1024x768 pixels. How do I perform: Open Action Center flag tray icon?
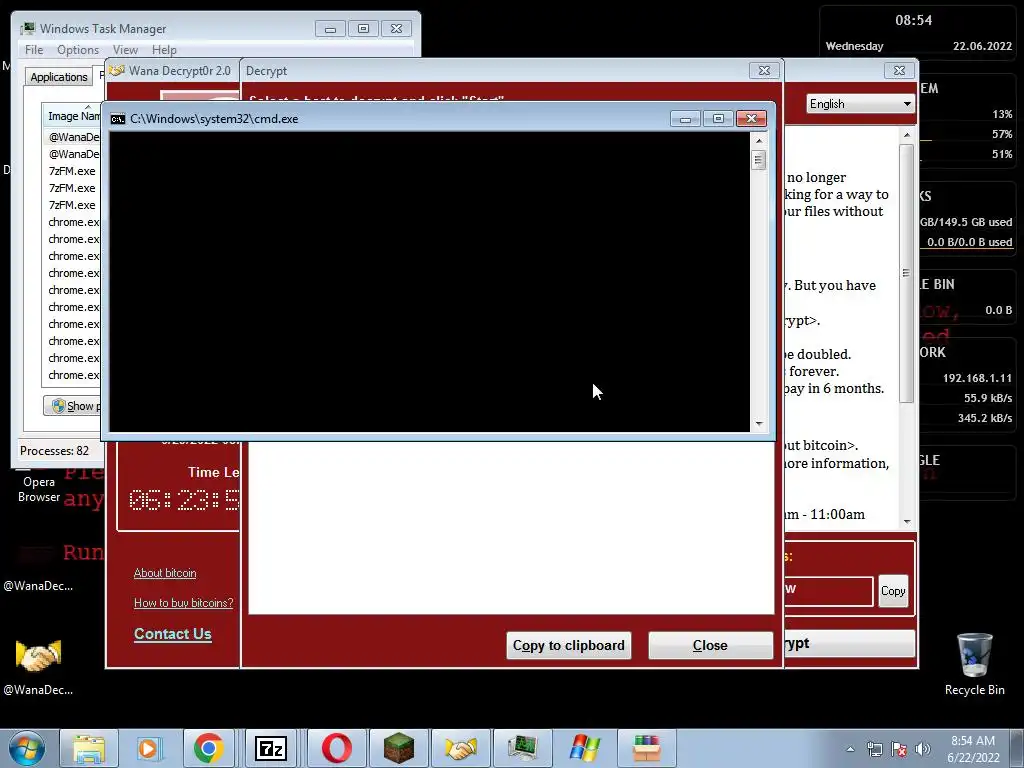pyautogui.click(x=899, y=749)
